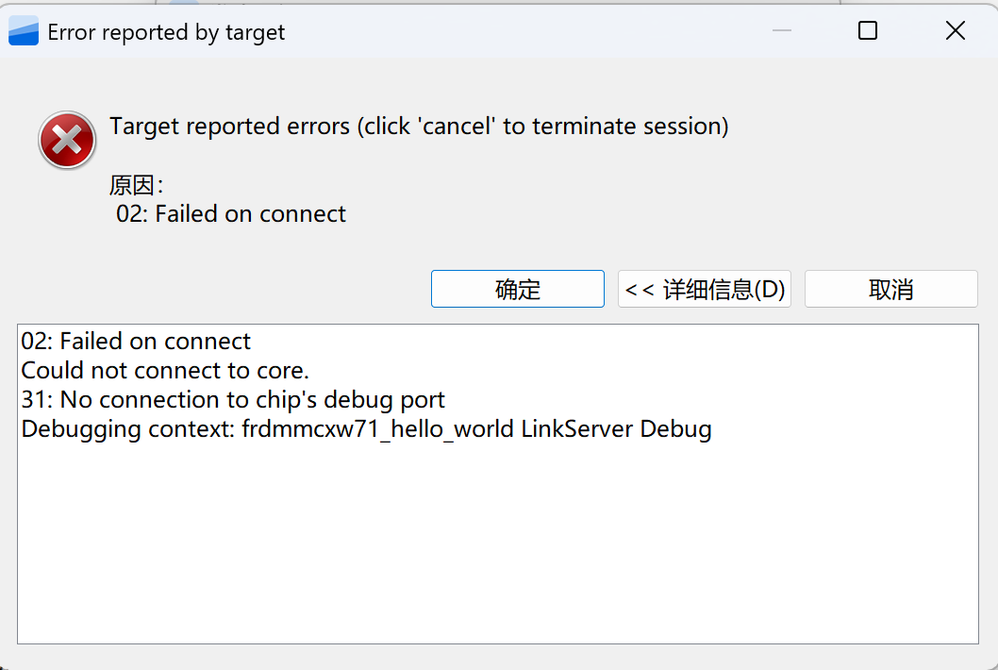Click the 'Could not connect to core.' line

165,371
